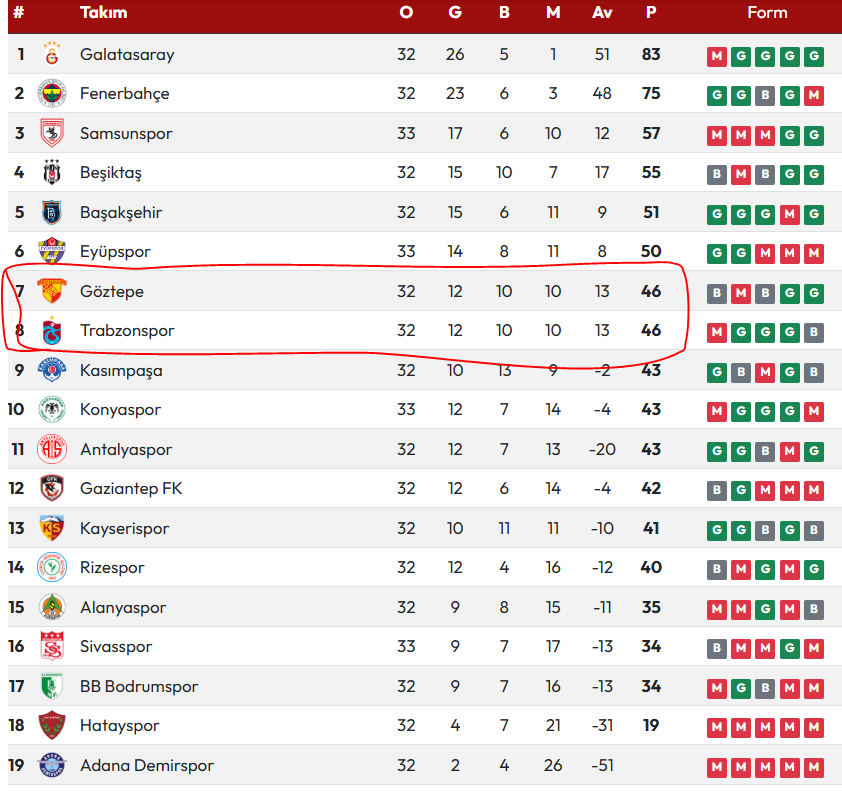The image size is (842, 791).
Task: Select the Adana Demirspor crest
Action: click(x=52, y=765)
